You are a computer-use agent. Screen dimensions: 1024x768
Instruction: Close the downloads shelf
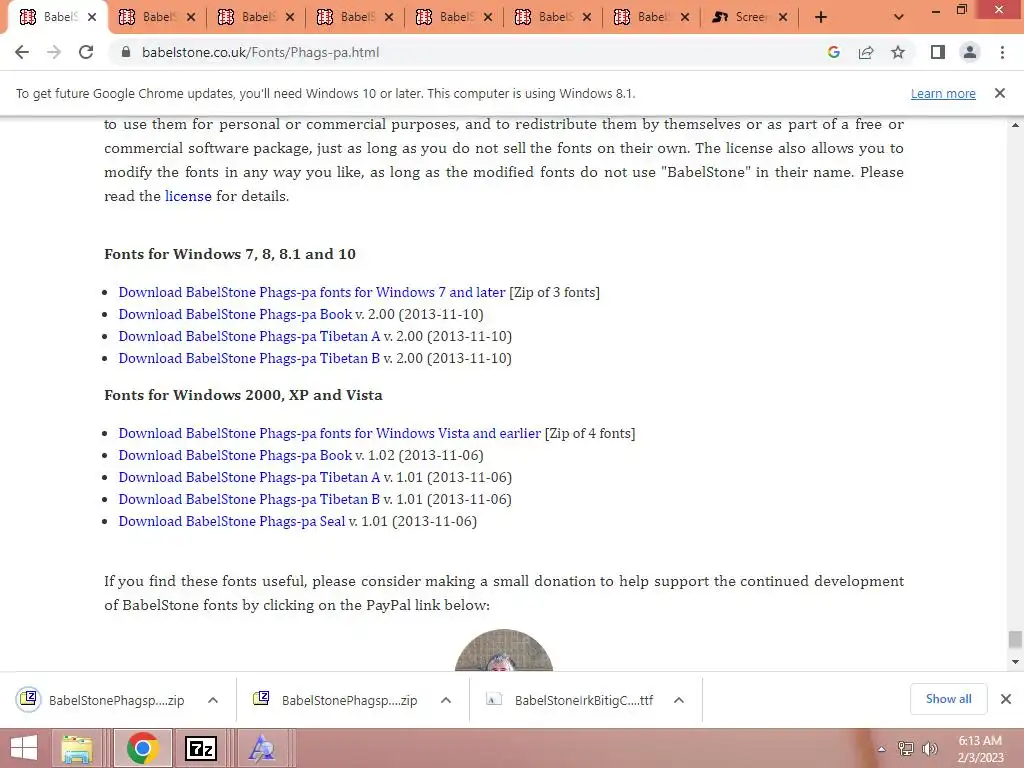pos(1006,699)
